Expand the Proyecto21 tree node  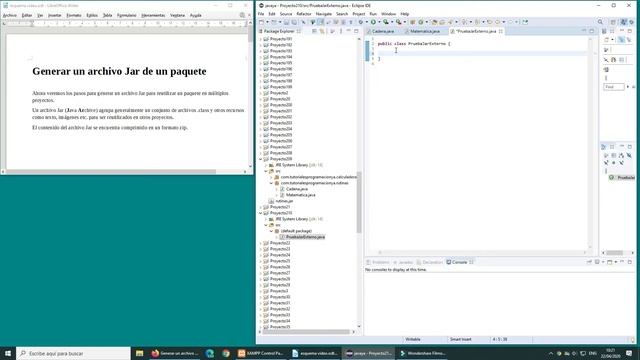pyautogui.click(x=261, y=207)
